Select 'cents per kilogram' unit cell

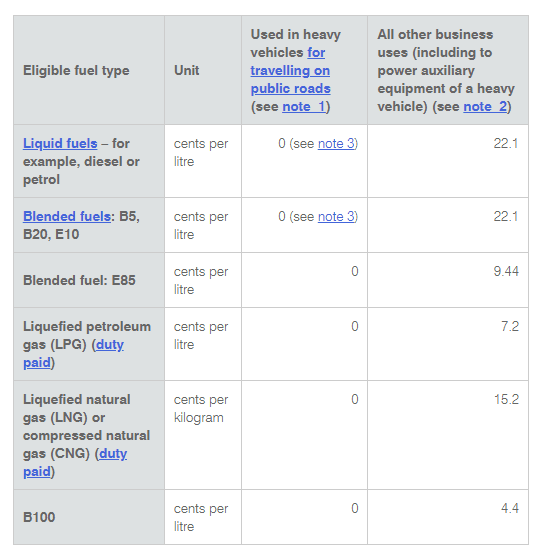[x=201, y=409]
